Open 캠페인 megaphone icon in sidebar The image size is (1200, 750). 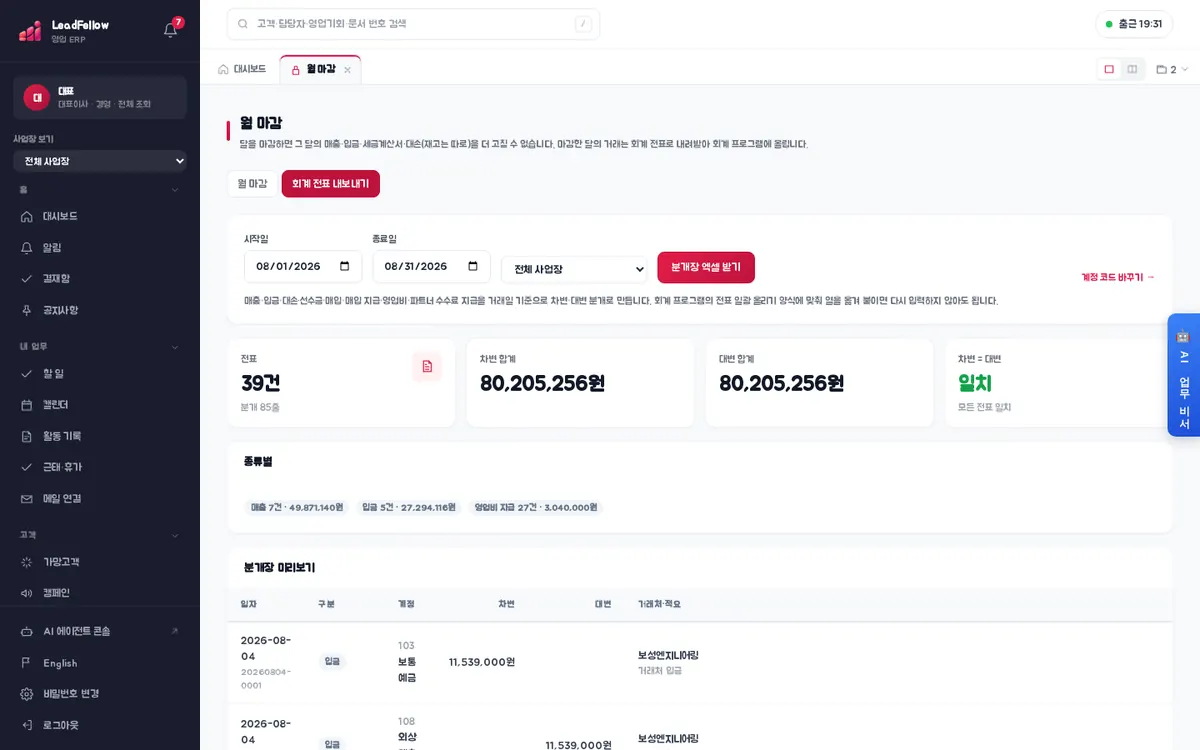27,593
